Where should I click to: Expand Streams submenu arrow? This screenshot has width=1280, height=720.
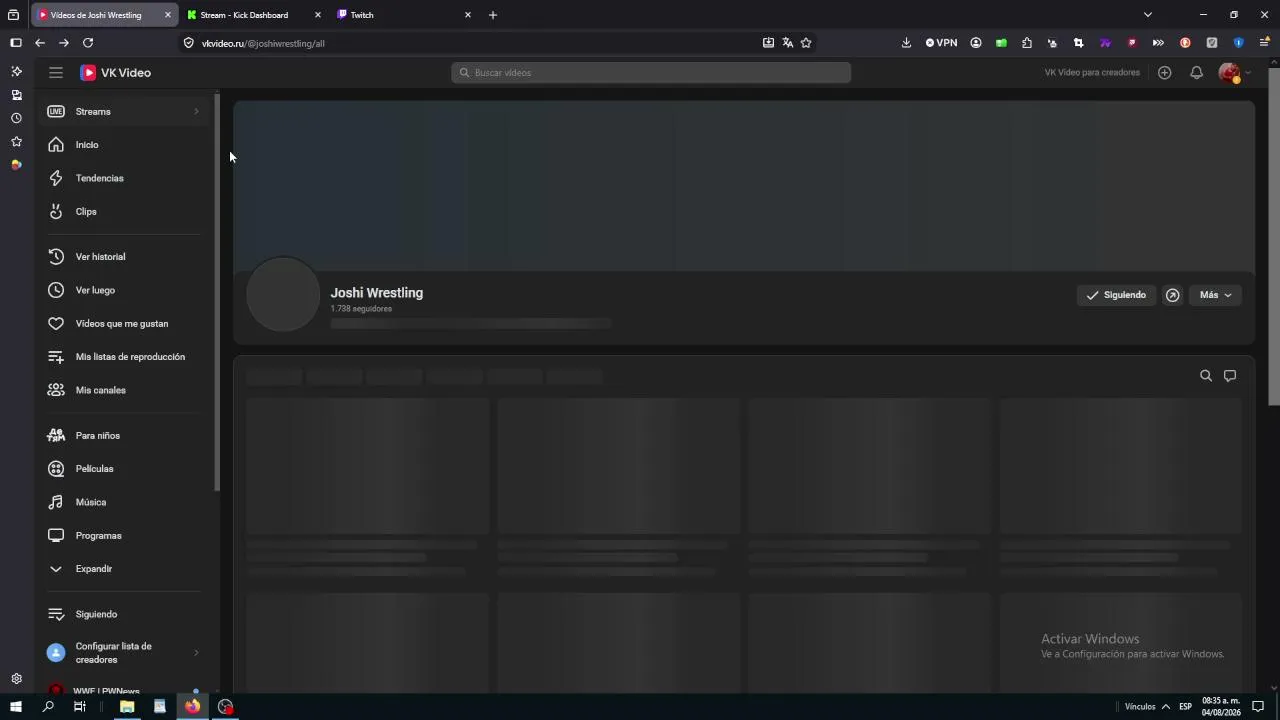click(x=196, y=111)
